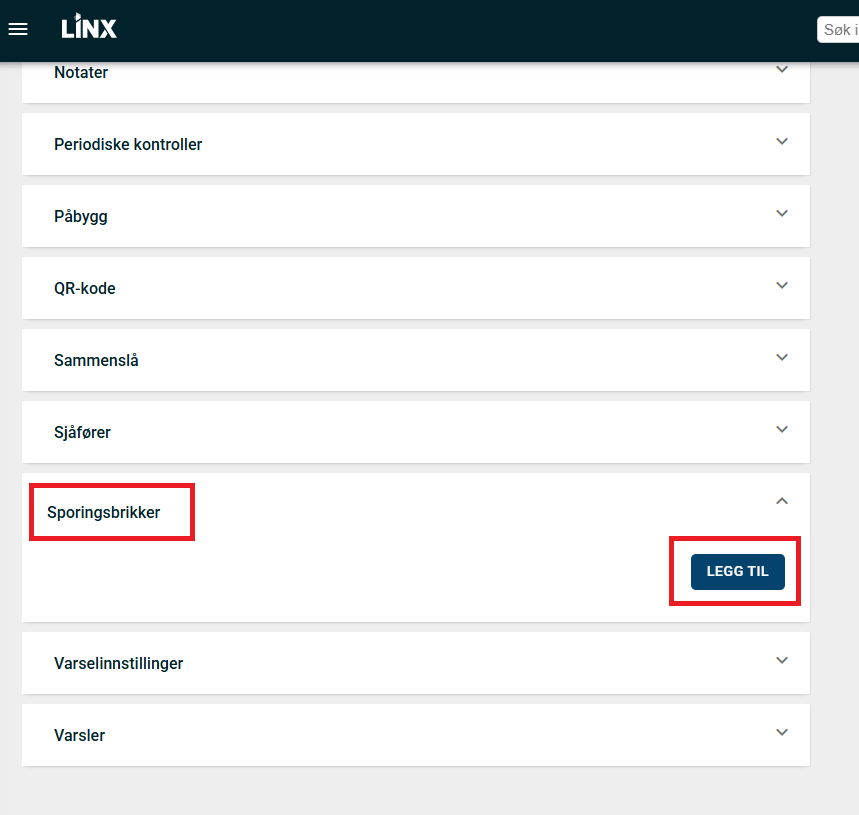Expand the QR-kode chevron arrow

[x=782, y=286]
